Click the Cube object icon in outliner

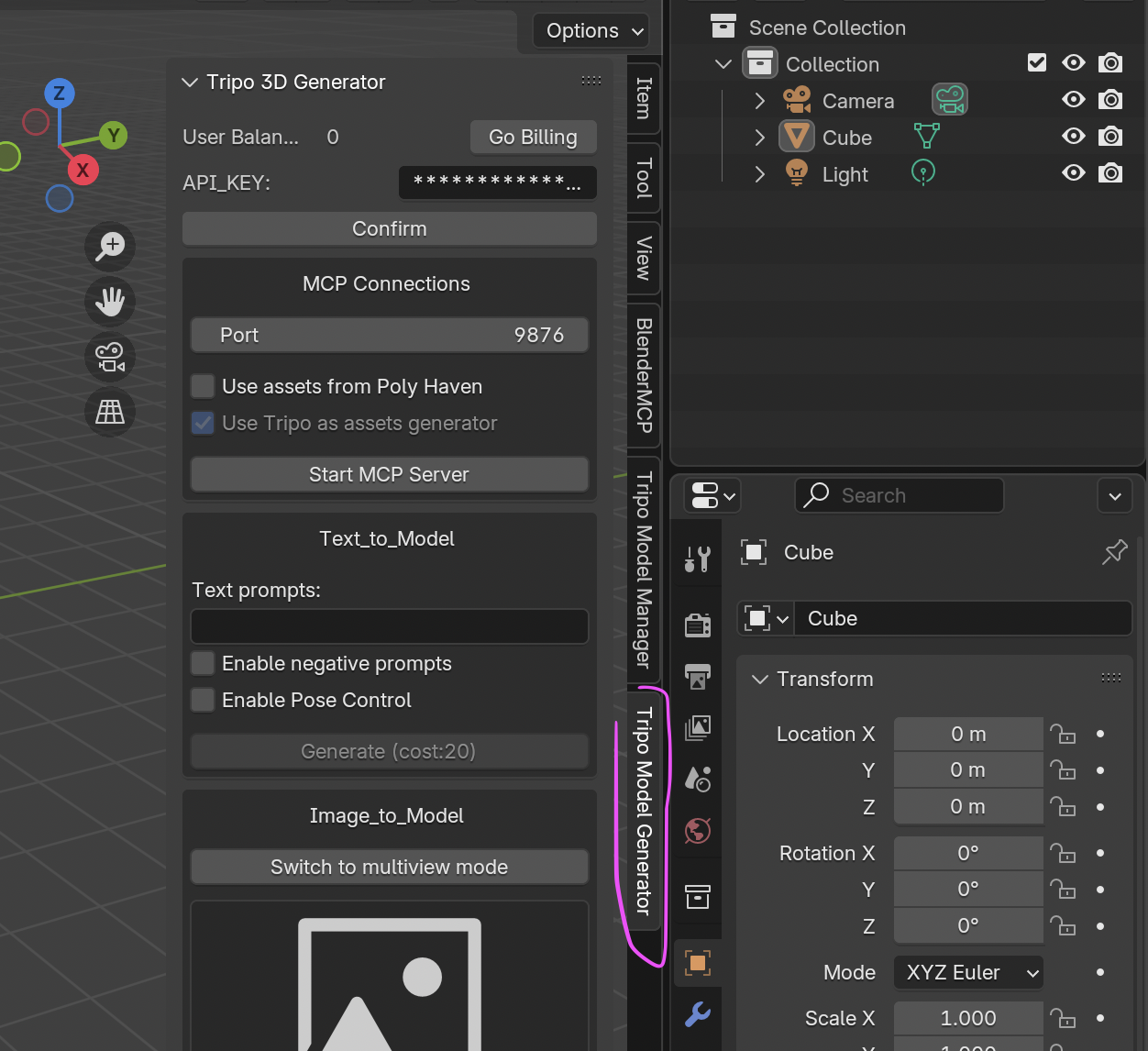pos(797,137)
